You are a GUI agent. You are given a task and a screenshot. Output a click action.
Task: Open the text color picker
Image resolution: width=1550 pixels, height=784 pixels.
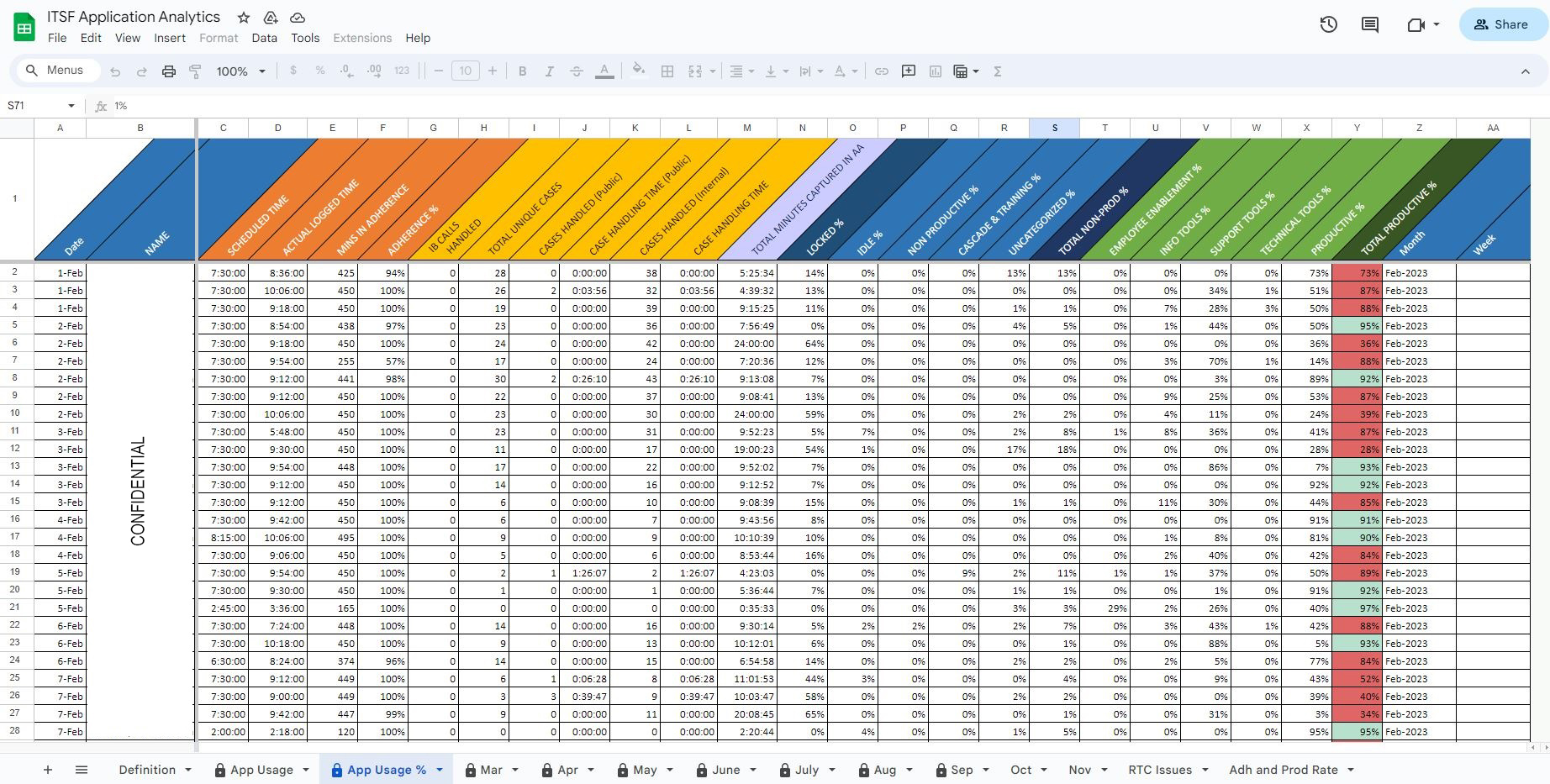click(x=604, y=71)
